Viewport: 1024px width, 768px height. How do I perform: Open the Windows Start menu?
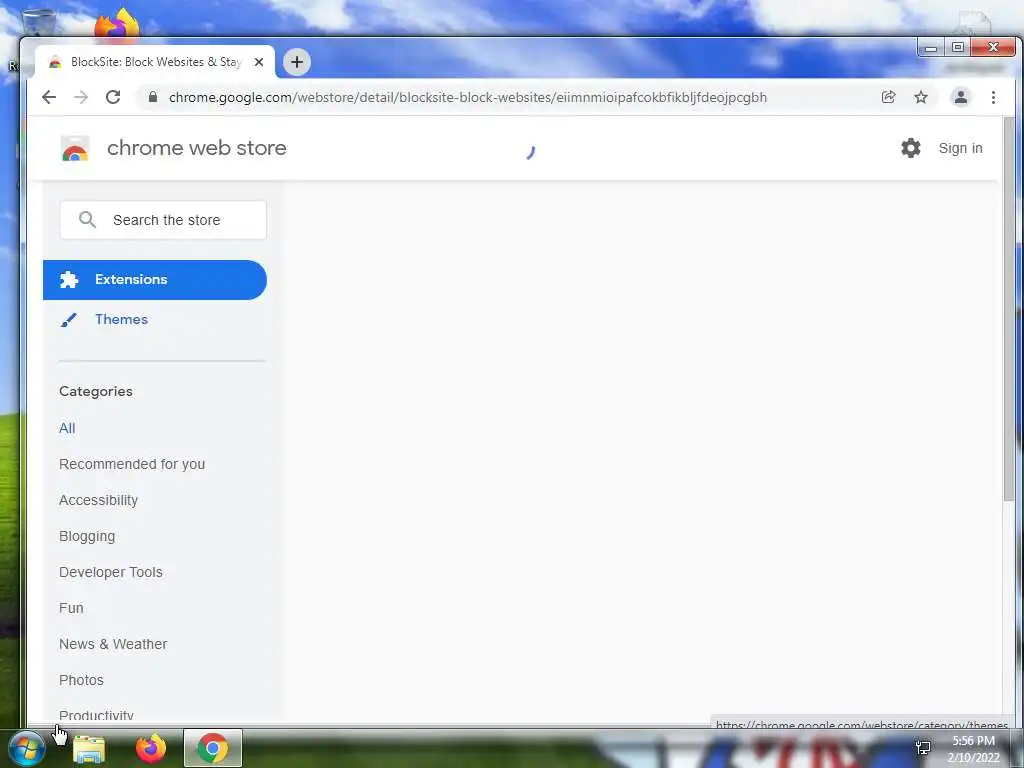click(27, 748)
